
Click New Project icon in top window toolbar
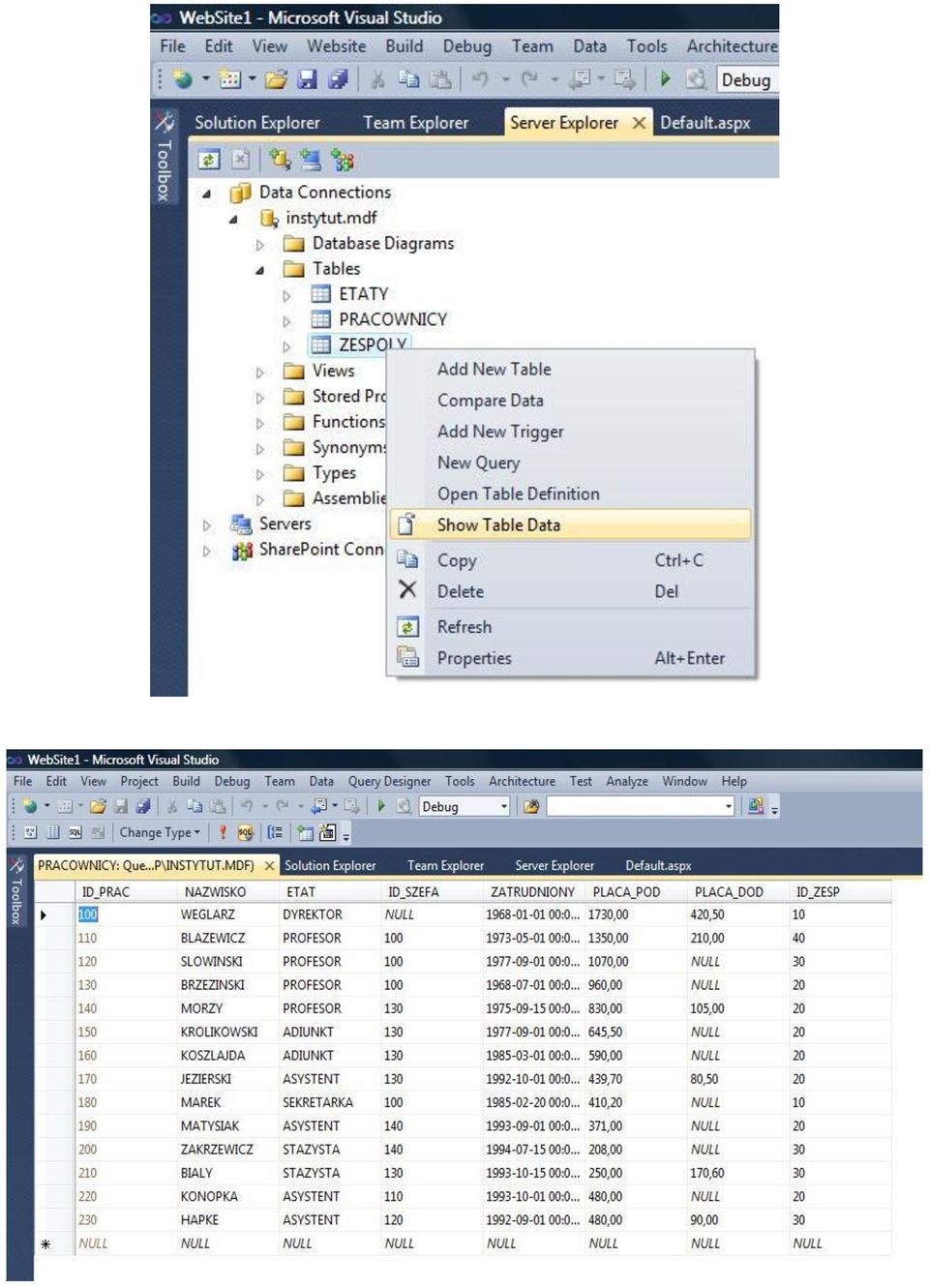click(183, 79)
